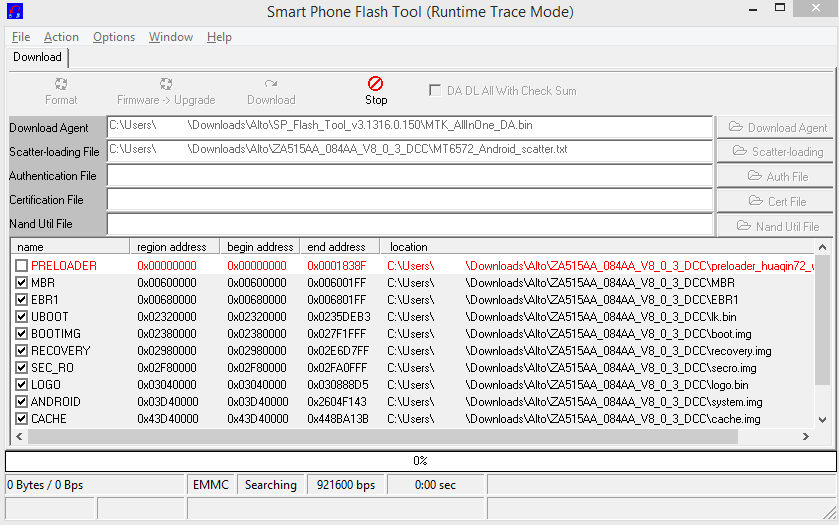Uncheck the LOGO partition checkbox
Image resolution: width=839 pixels, height=525 pixels.
pyautogui.click(x=21, y=385)
